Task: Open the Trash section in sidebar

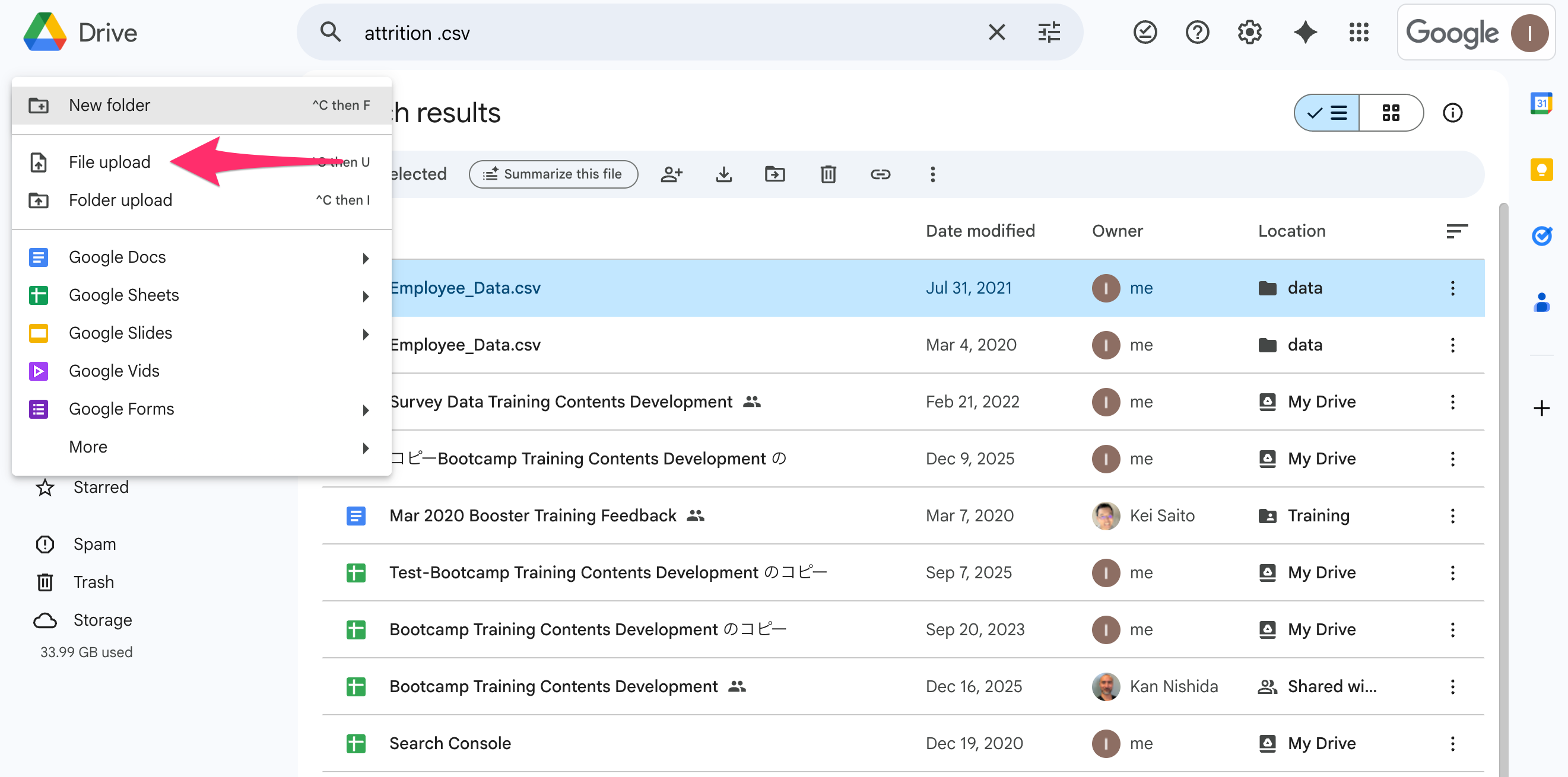Action: coord(93,582)
